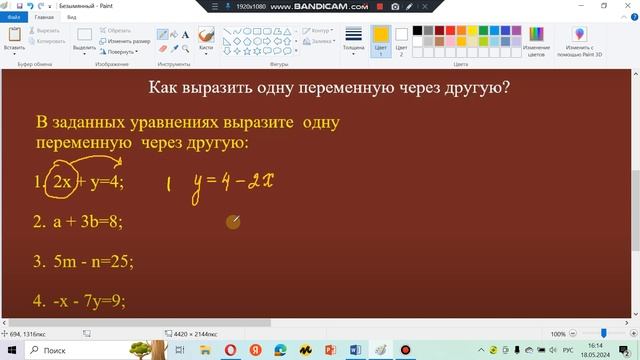Viewport: 640px width, 360px height.
Task: Click the Windows Поиск search box
Action: pyautogui.click(x=95, y=350)
